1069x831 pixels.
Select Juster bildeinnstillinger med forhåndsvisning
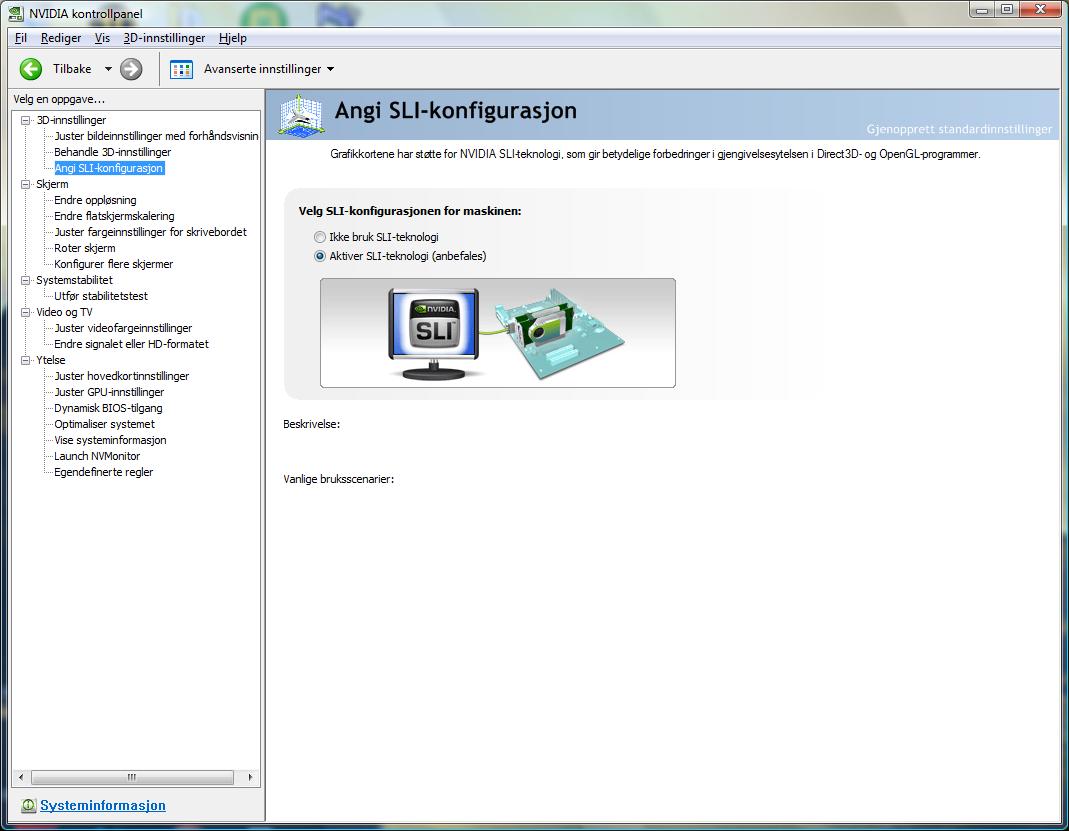[x=156, y=136]
